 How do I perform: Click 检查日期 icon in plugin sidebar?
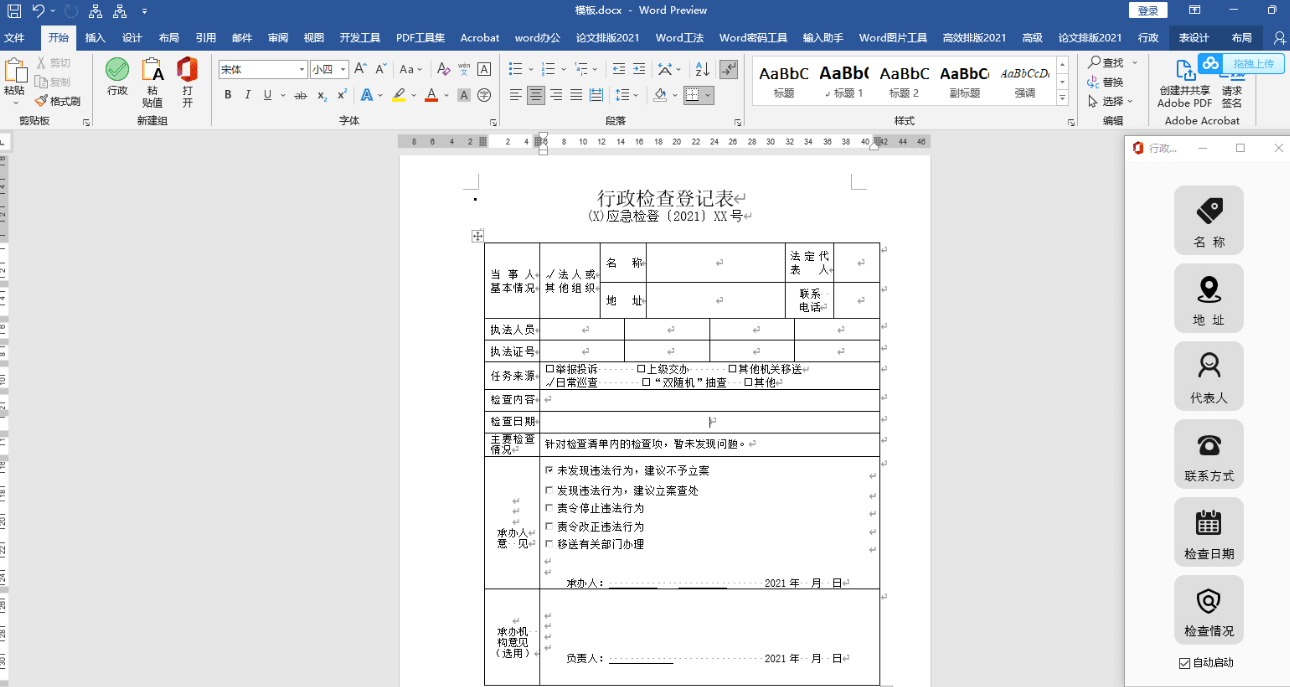[x=1208, y=531]
